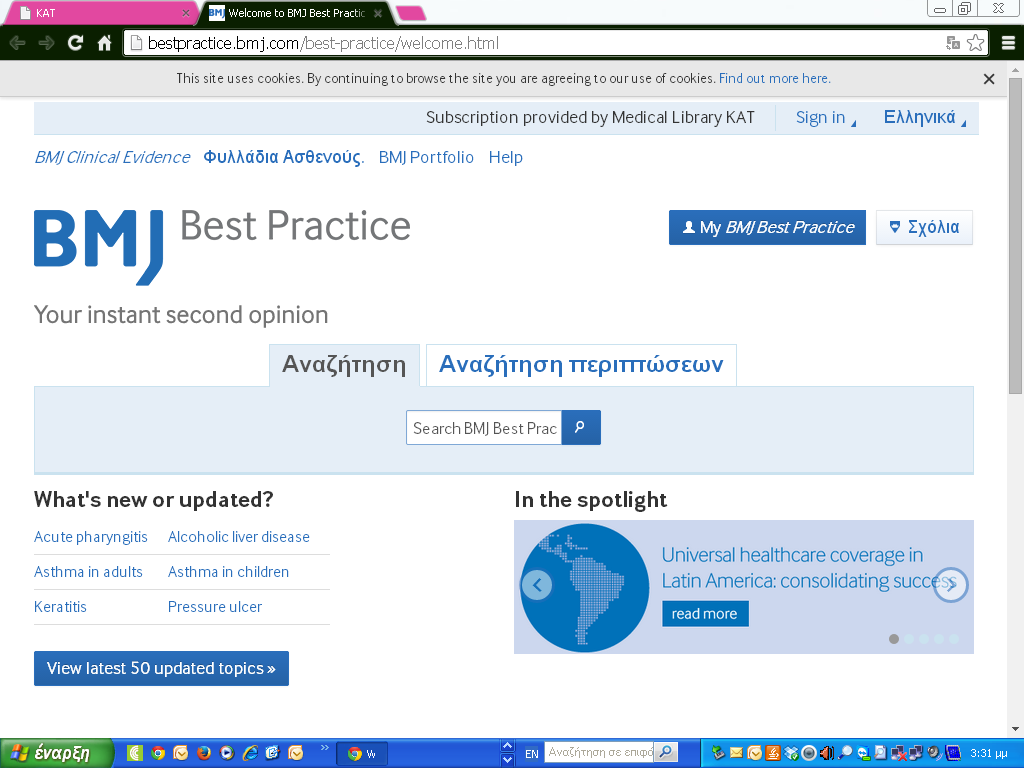Image resolution: width=1024 pixels, height=768 pixels.
Task: Open the Asthma in adults topic
Action: coord(88,572)
